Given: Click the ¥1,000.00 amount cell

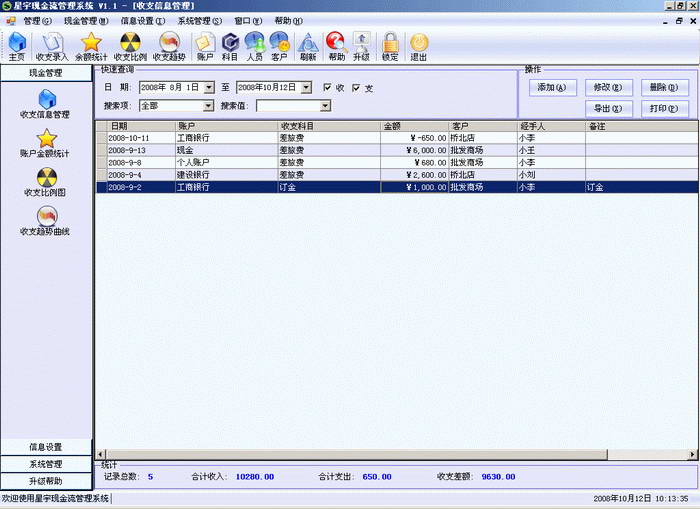Looking at the screenshot, I should pyautogui.click(x=414, y=187).
